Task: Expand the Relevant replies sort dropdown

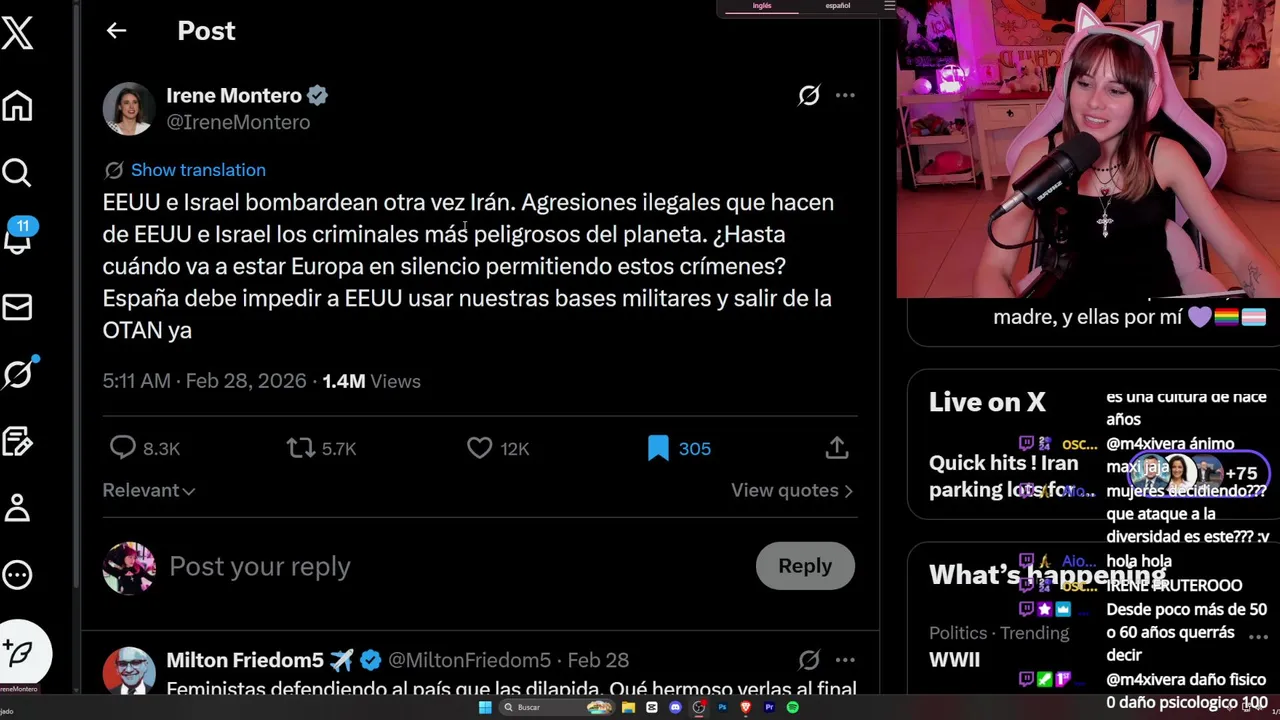Action: click(x=149, y=490)
